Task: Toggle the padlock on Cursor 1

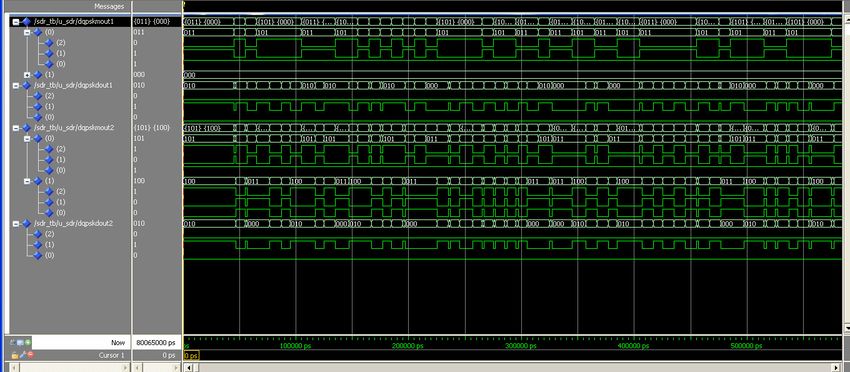Action: point(15,355)
